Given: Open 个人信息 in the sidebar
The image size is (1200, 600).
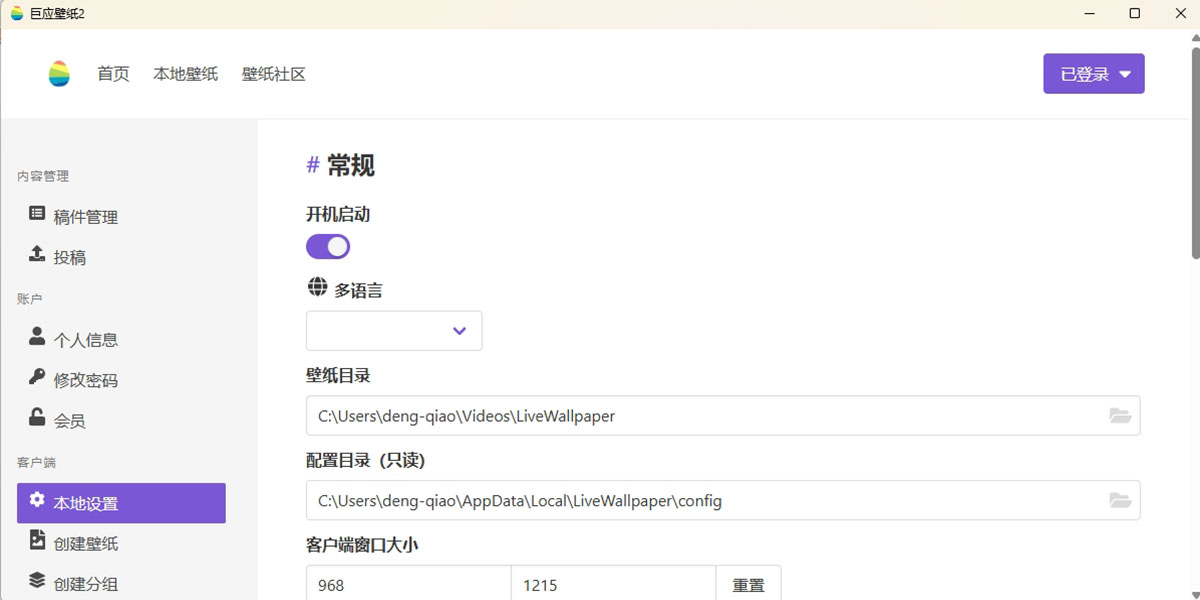Looking at the screenshot, I should 121,340.
